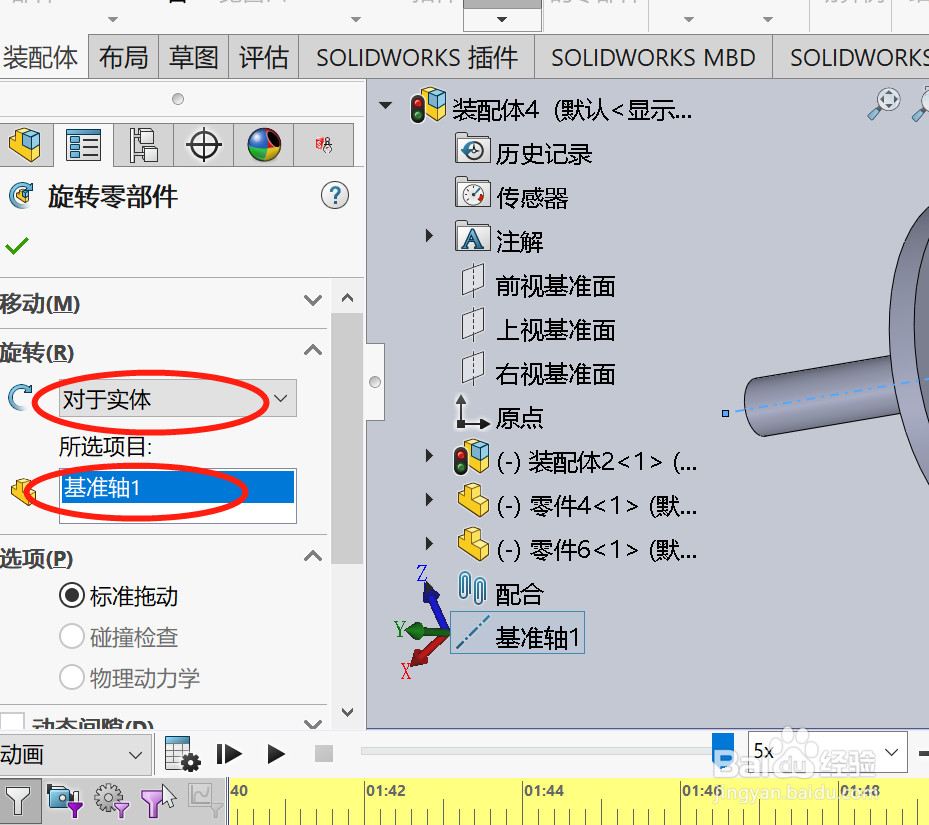Select the 碰撞检查 radio button
The image size is (929, 825).
[72, 636]
